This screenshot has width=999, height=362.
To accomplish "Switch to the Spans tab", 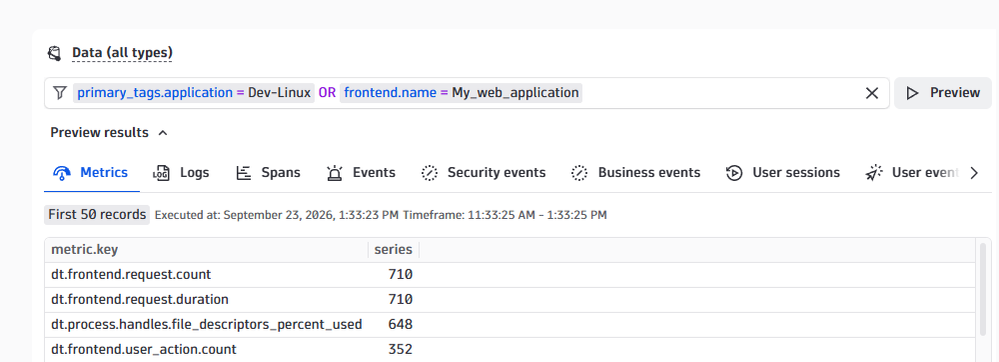I will [268, 173].
